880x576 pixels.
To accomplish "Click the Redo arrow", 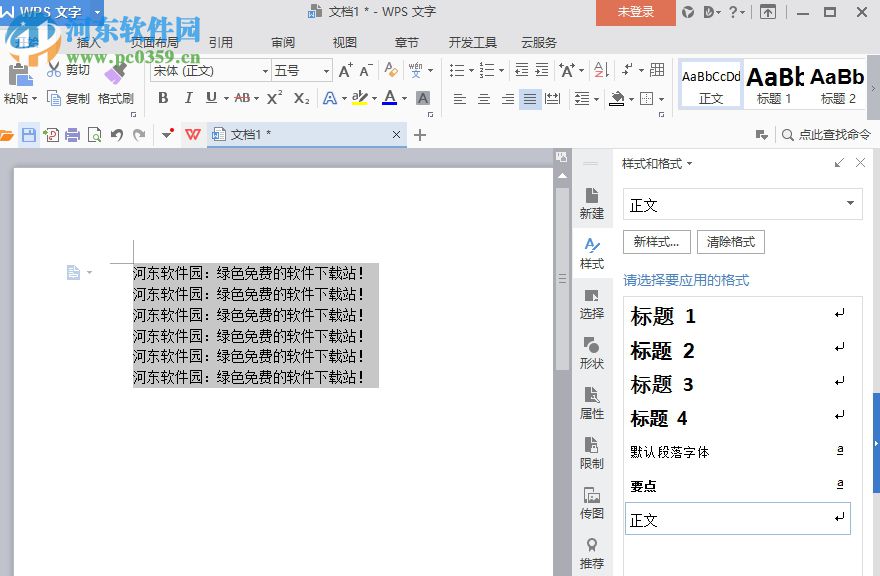I will (139, 135).
